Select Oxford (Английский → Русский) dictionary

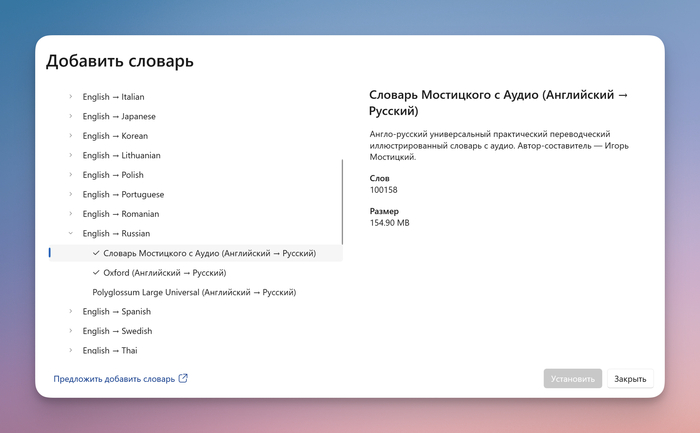click(165, 273)
